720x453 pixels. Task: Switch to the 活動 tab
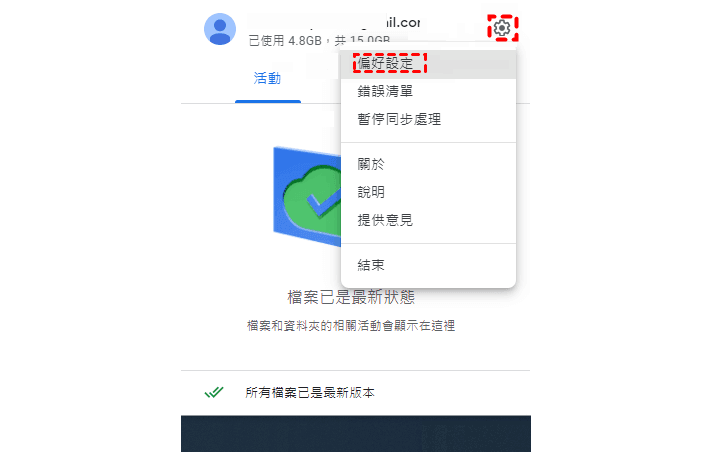pyautogui.click(x=267, y=78)
